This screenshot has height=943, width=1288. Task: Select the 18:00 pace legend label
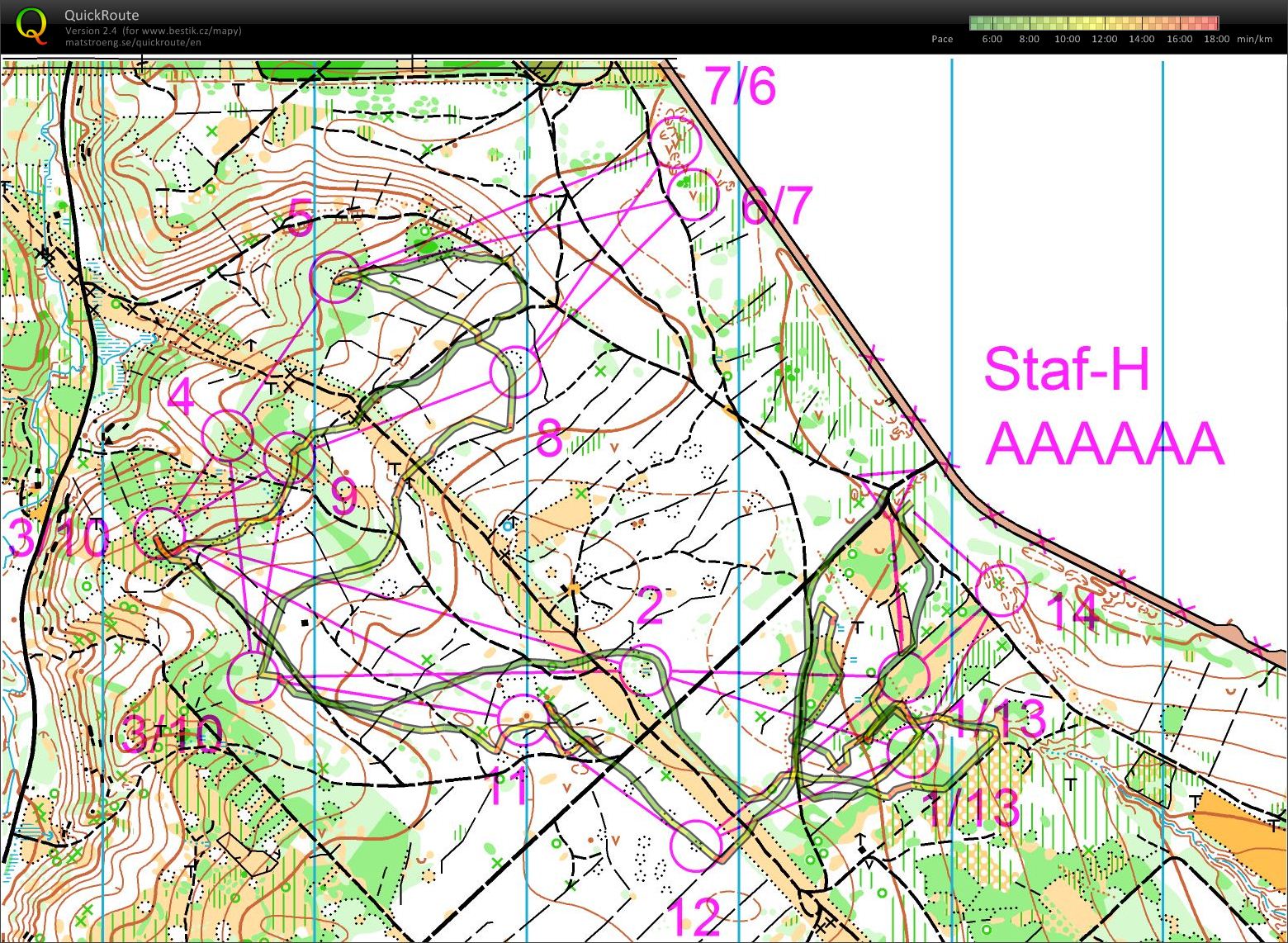coord(1216,39)
